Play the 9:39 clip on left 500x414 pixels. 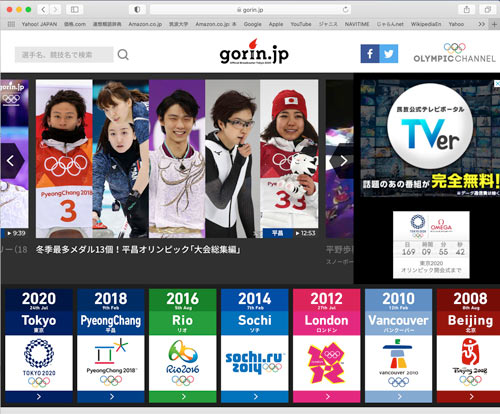[15, 233]
